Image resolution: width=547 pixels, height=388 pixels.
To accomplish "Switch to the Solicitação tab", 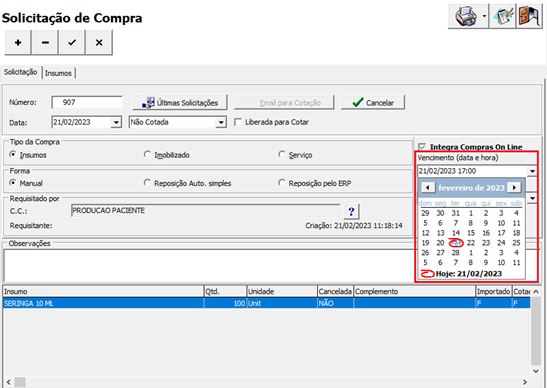I will 21,72.
